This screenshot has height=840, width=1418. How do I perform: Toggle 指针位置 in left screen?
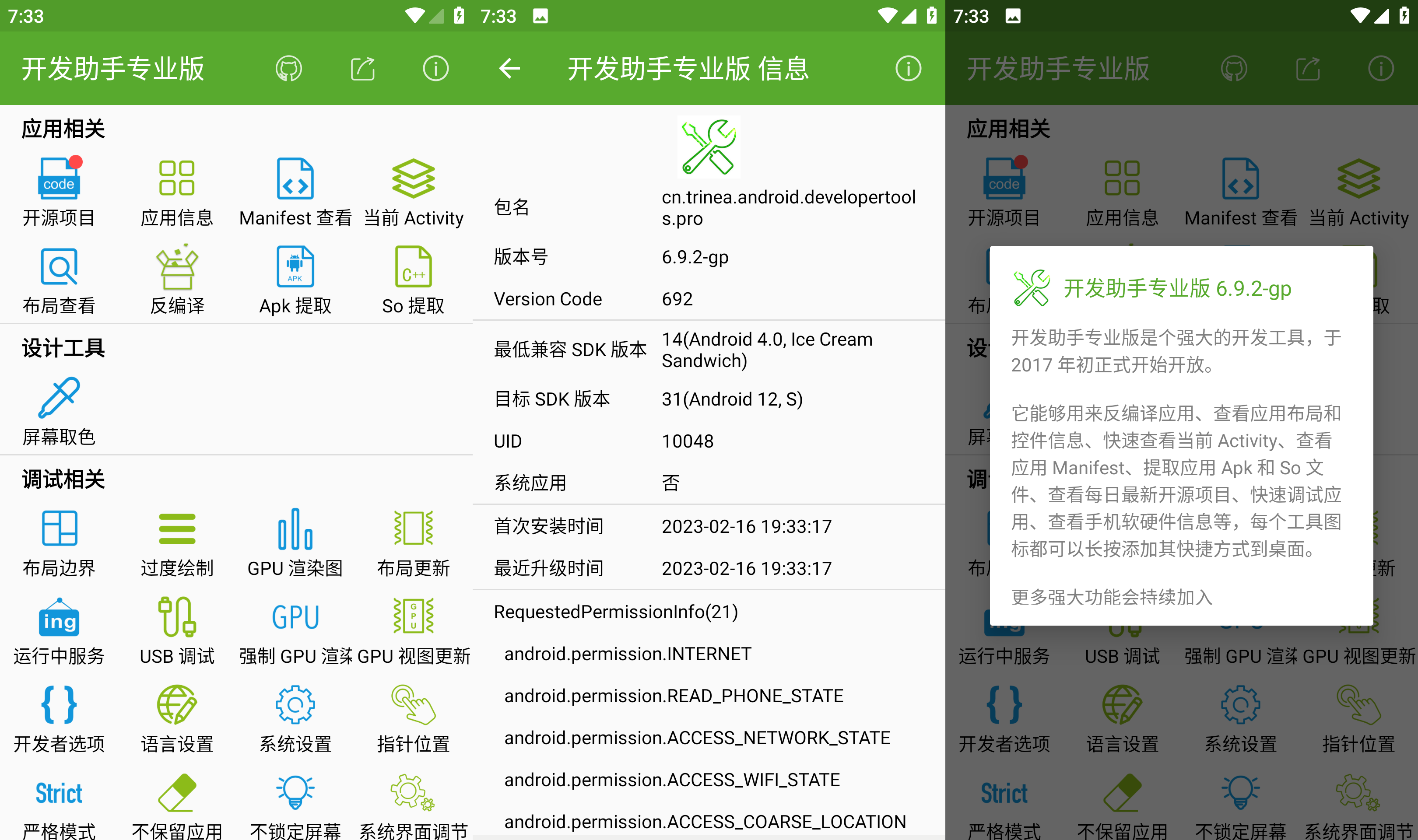pyautogui.click(x=413, y=719)
